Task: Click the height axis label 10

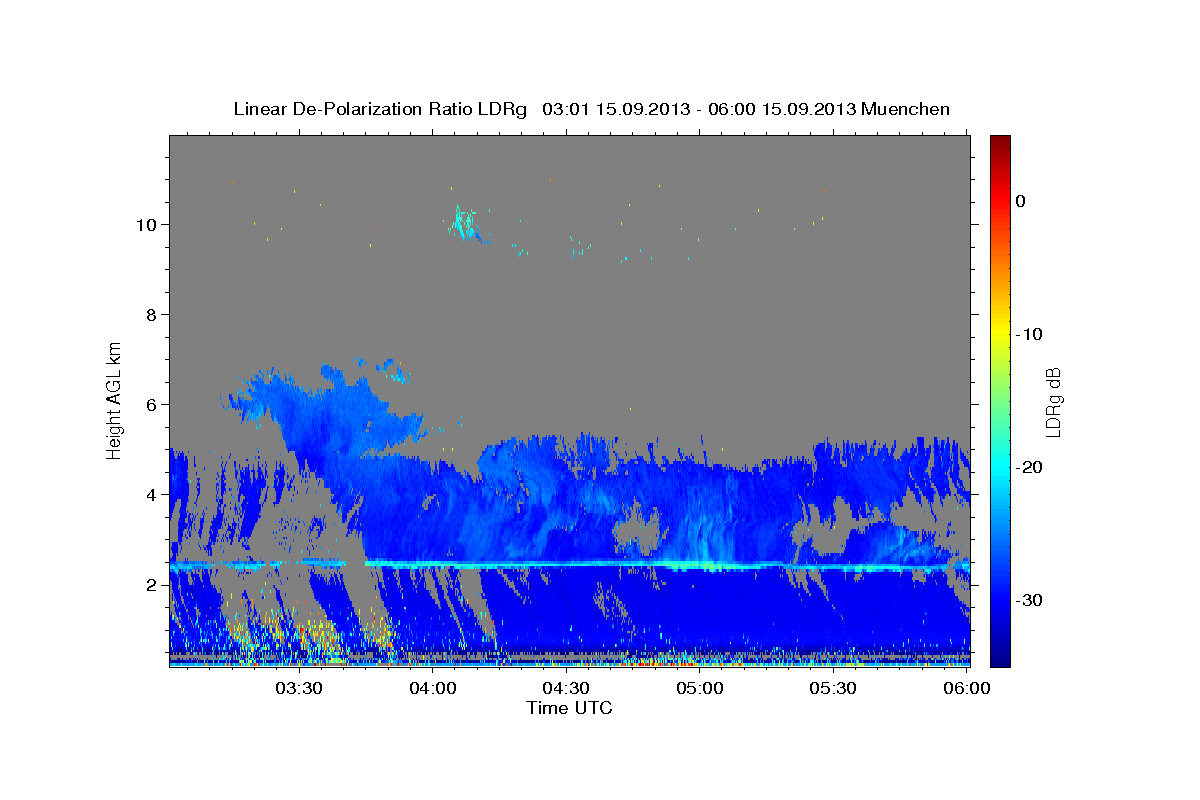Action: (148, 224)
